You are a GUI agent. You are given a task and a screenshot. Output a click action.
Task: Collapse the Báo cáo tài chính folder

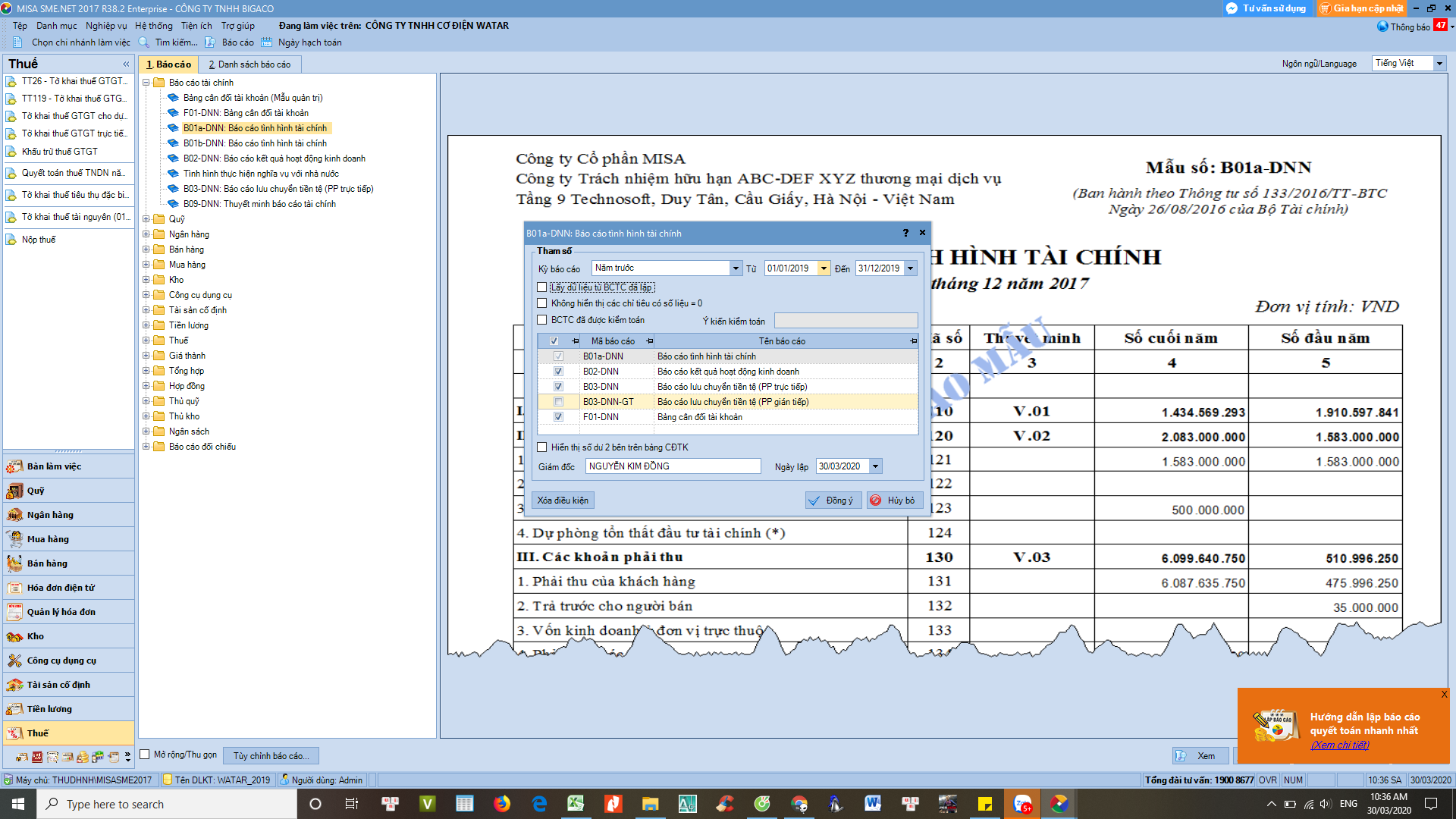tap(146, 83)
